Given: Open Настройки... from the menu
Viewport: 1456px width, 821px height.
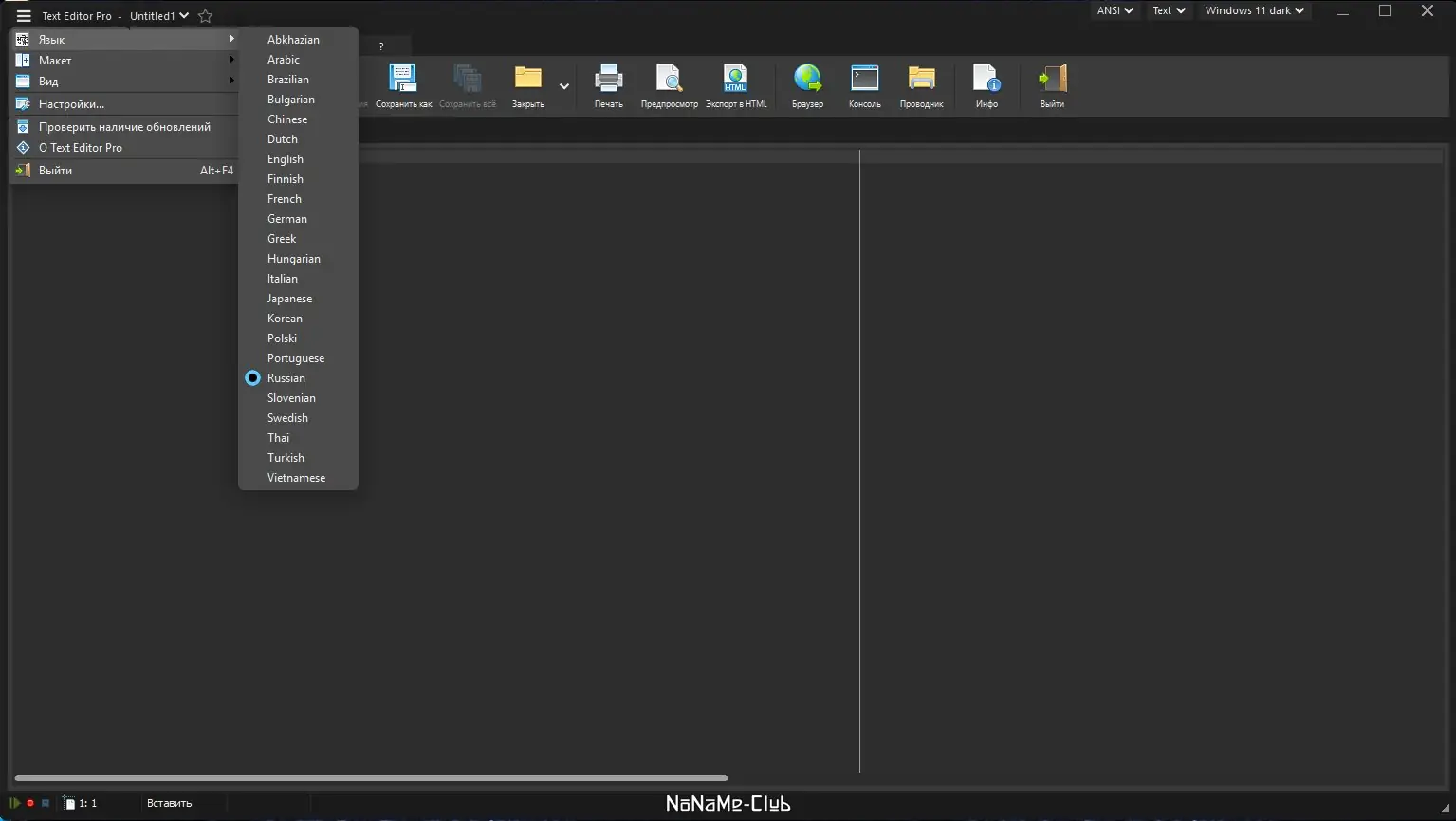Looking at the screenshot, I should pyautogui.click(x=124, y=104).
